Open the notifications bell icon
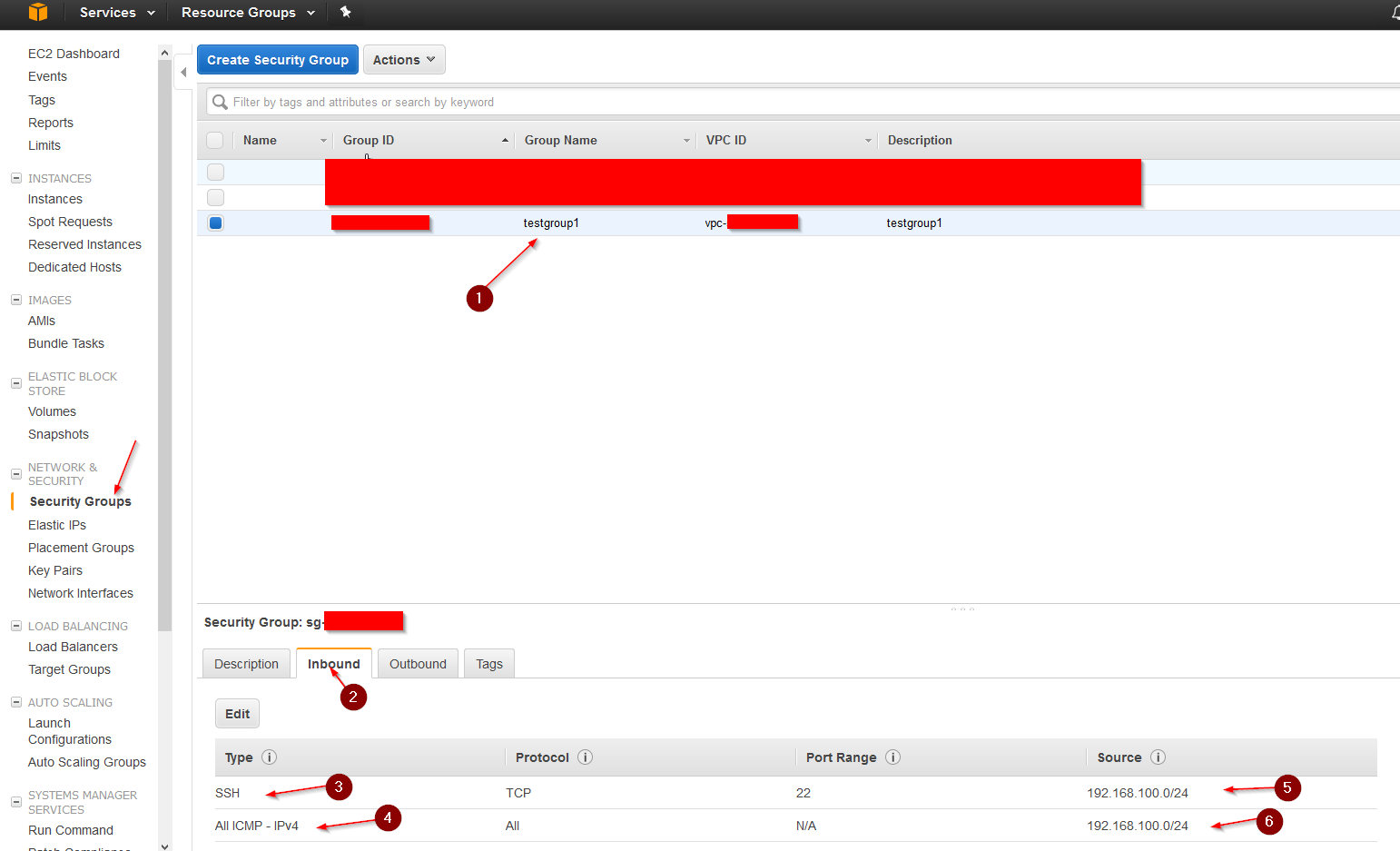Screen dimensions: 1400x851 pyautogui.click(x=1395, y=13)
